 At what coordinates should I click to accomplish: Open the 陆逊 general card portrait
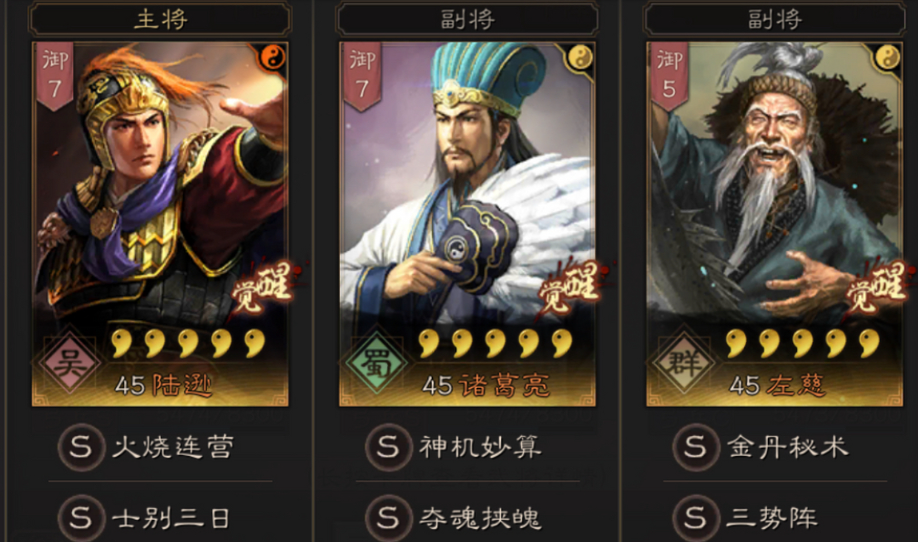tap(160, 224)
